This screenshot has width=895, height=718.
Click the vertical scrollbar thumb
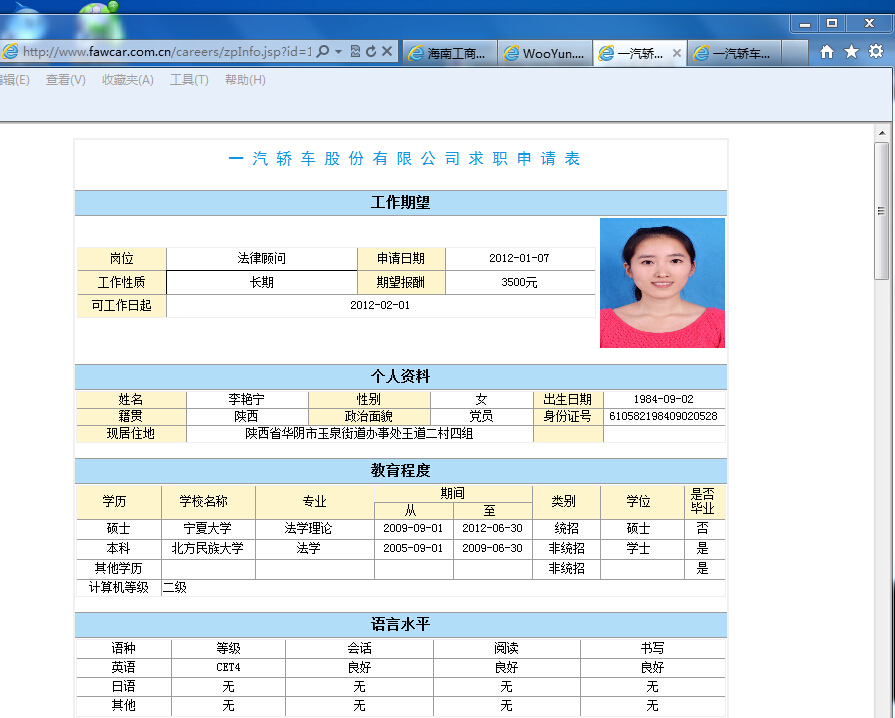[x=881, y=211]
